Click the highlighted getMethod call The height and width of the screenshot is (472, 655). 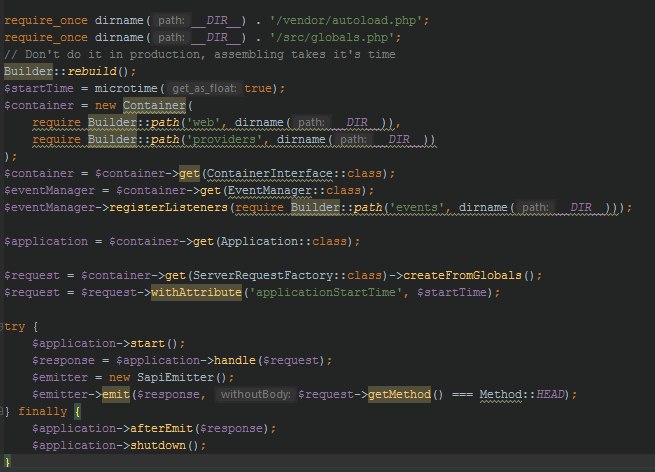[x=399, y=395]
